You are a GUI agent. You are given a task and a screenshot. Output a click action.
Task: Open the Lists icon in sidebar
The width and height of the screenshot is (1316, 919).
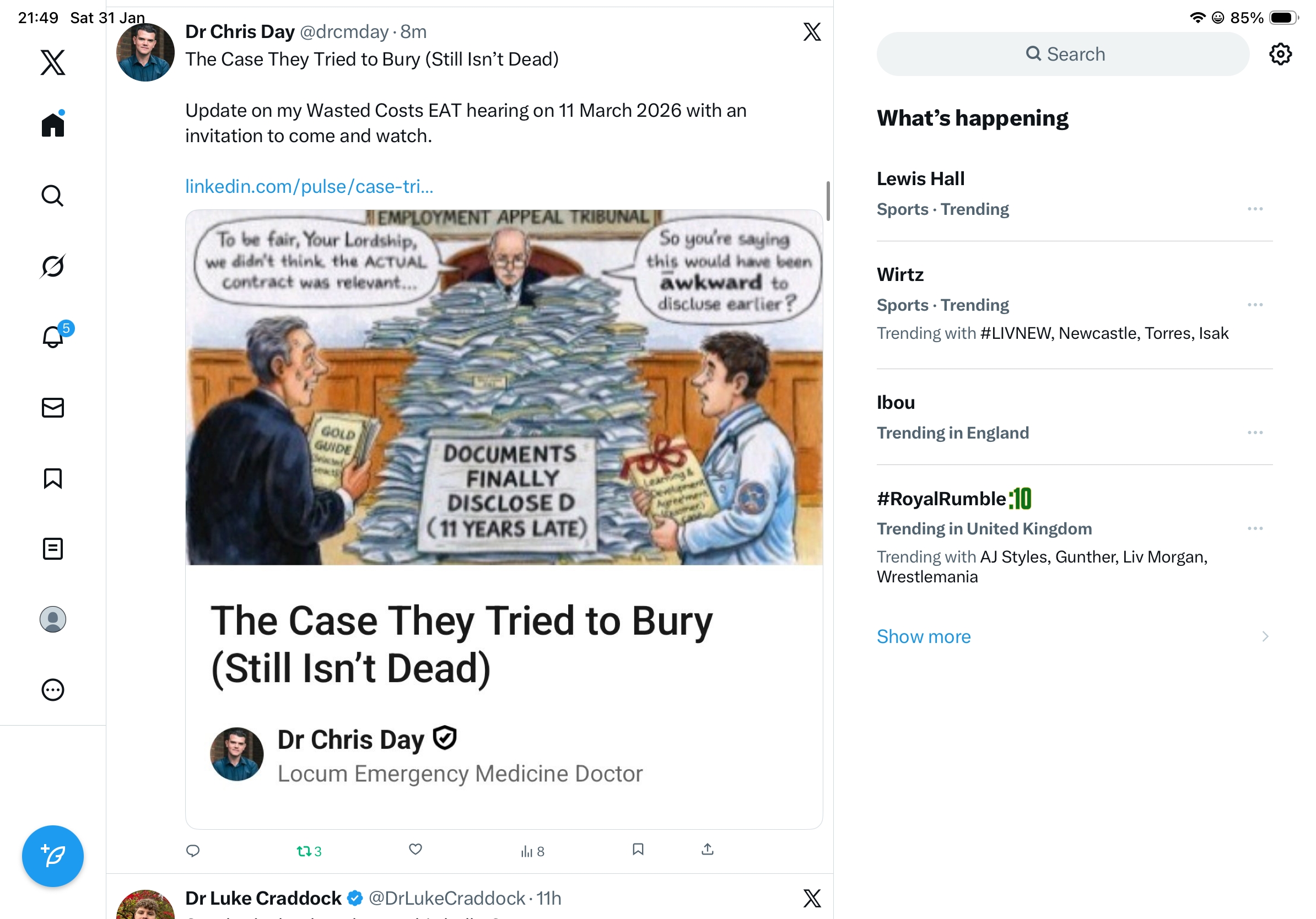(x=53, y=548)
